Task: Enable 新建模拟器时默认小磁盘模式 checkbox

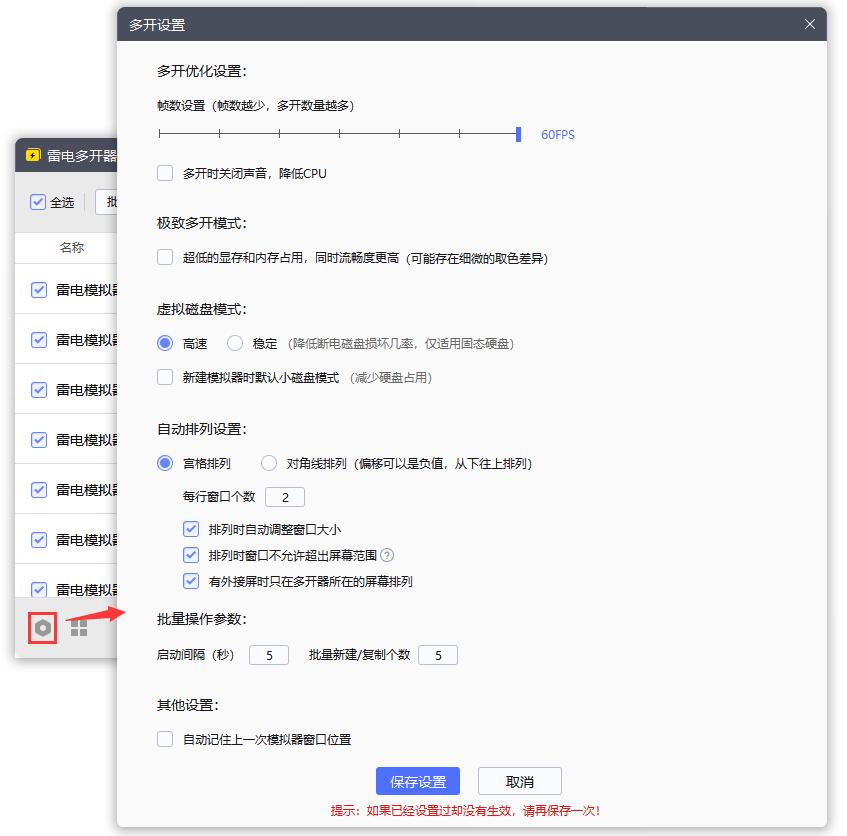Action: [165, 377]
